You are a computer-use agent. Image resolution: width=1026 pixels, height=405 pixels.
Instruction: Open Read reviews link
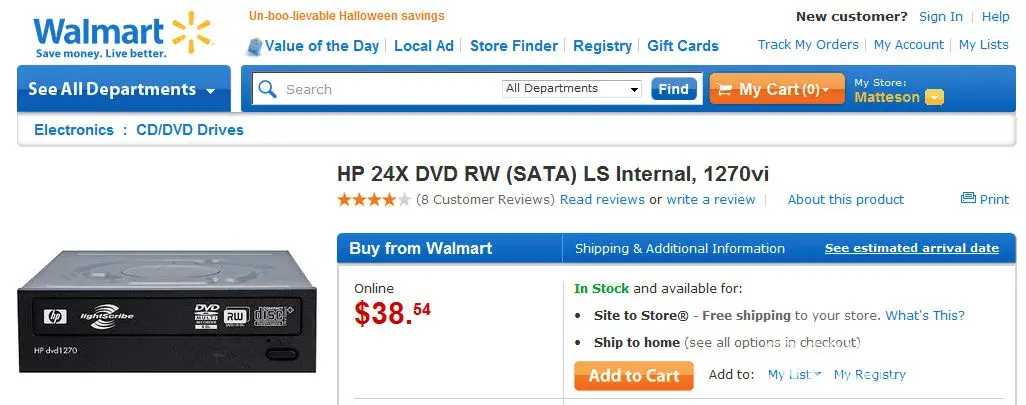click(x=602, y=199)
